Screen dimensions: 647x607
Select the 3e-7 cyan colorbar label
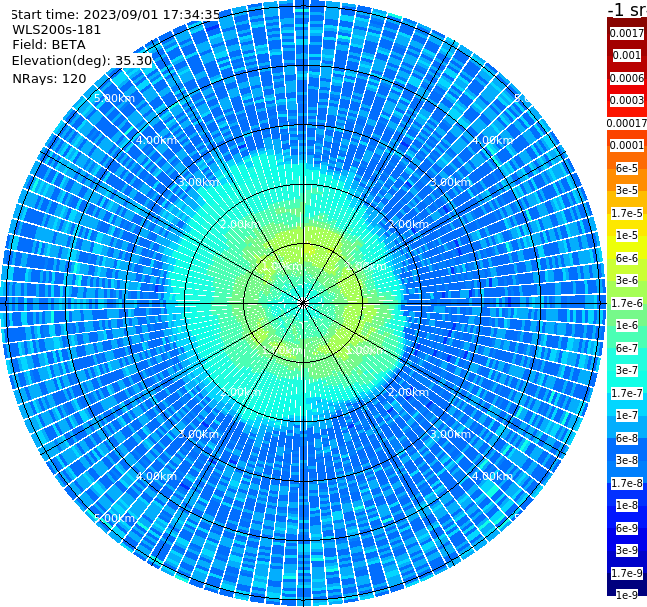pyautogui.click(x=627, y=370)
